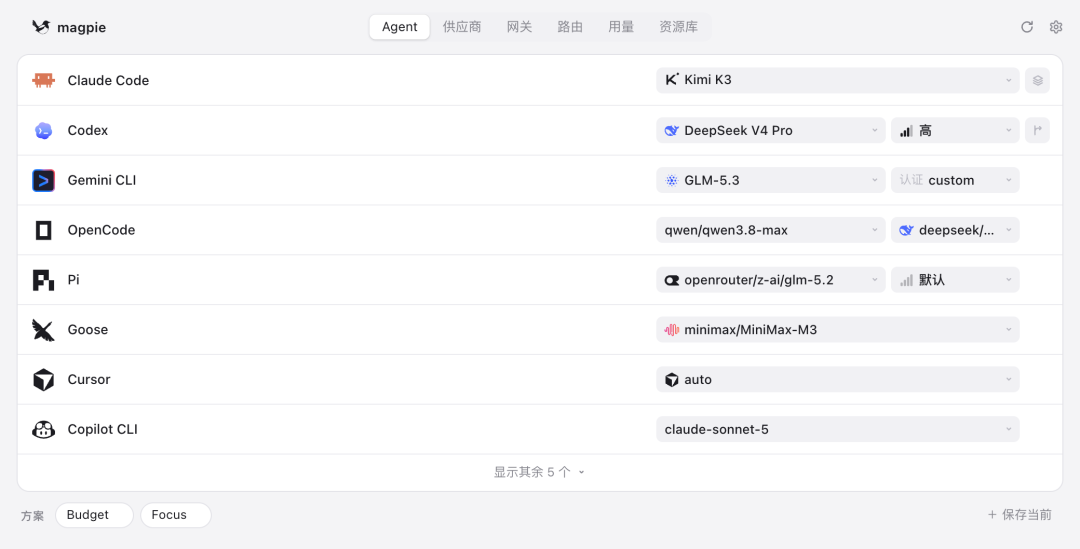
Task: Switch to the 路由 tab
Action: coord(570,27)
